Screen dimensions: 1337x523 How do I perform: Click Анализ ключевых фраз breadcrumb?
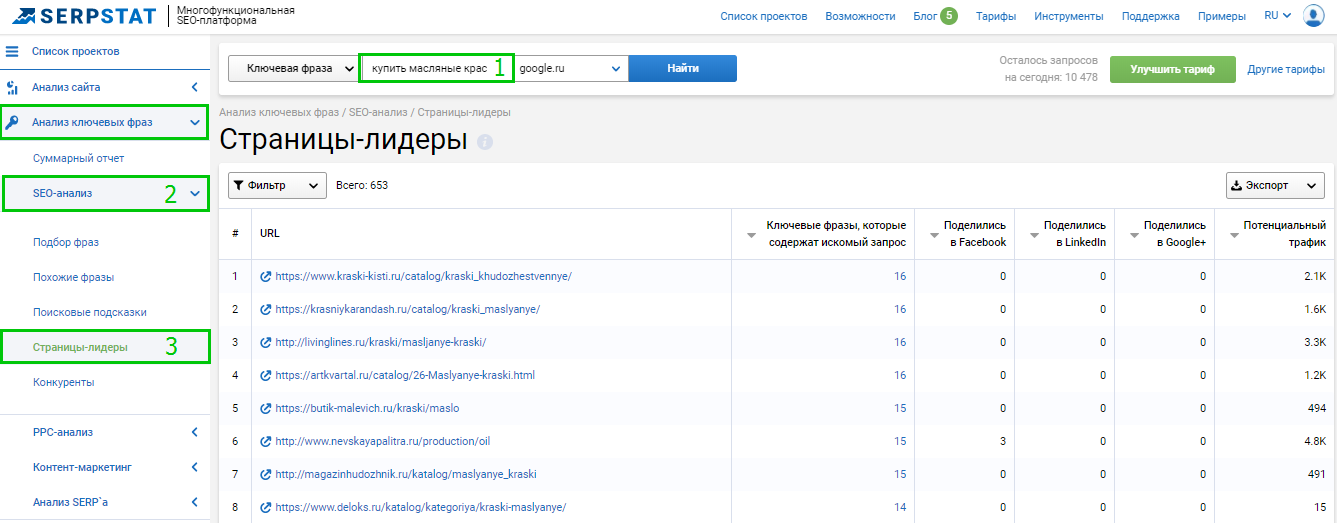279,113
